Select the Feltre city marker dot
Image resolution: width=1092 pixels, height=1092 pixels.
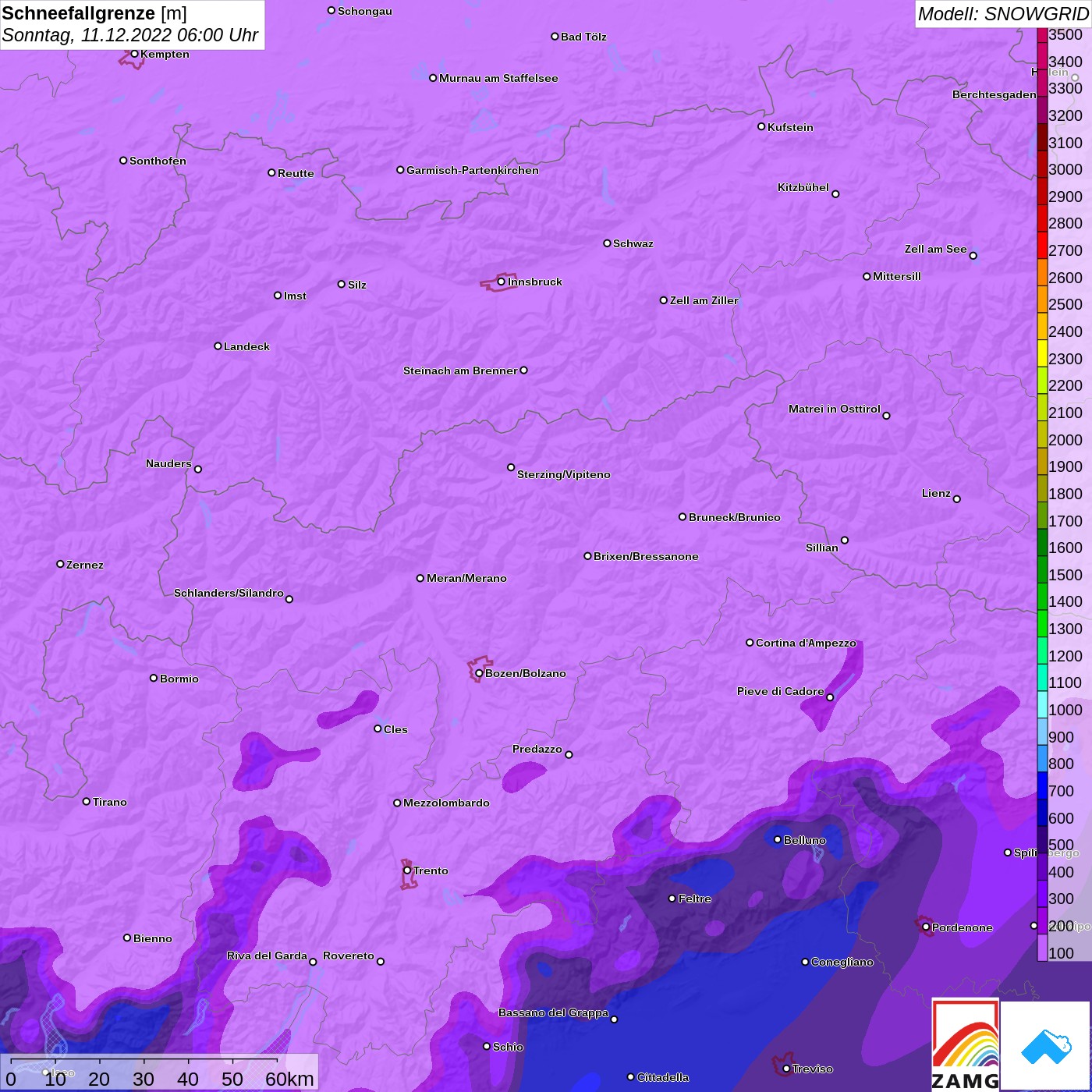point(672,899)
